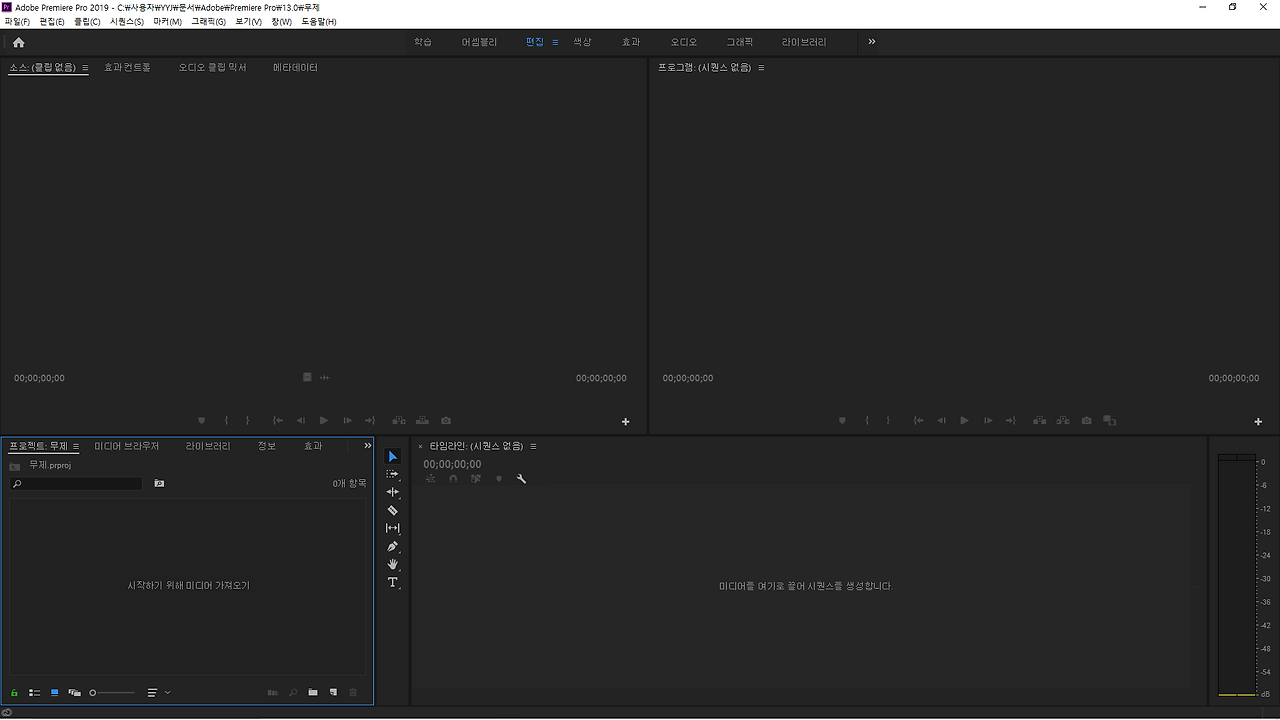
Task: Toggle insert sequences as nests button
Action: (430, 479)
